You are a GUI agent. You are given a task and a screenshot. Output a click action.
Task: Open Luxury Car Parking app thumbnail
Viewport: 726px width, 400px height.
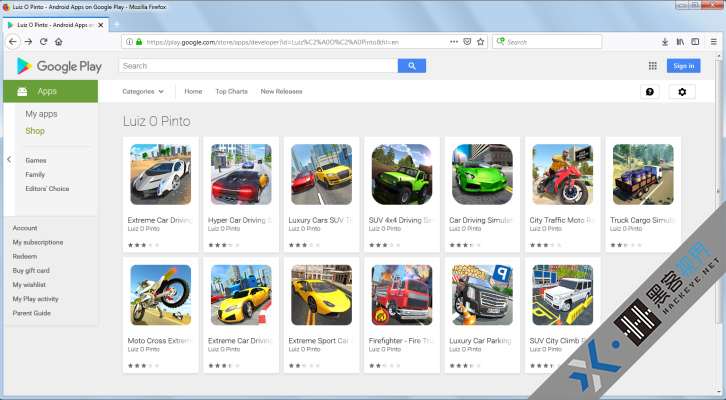[x=482, y=295]
